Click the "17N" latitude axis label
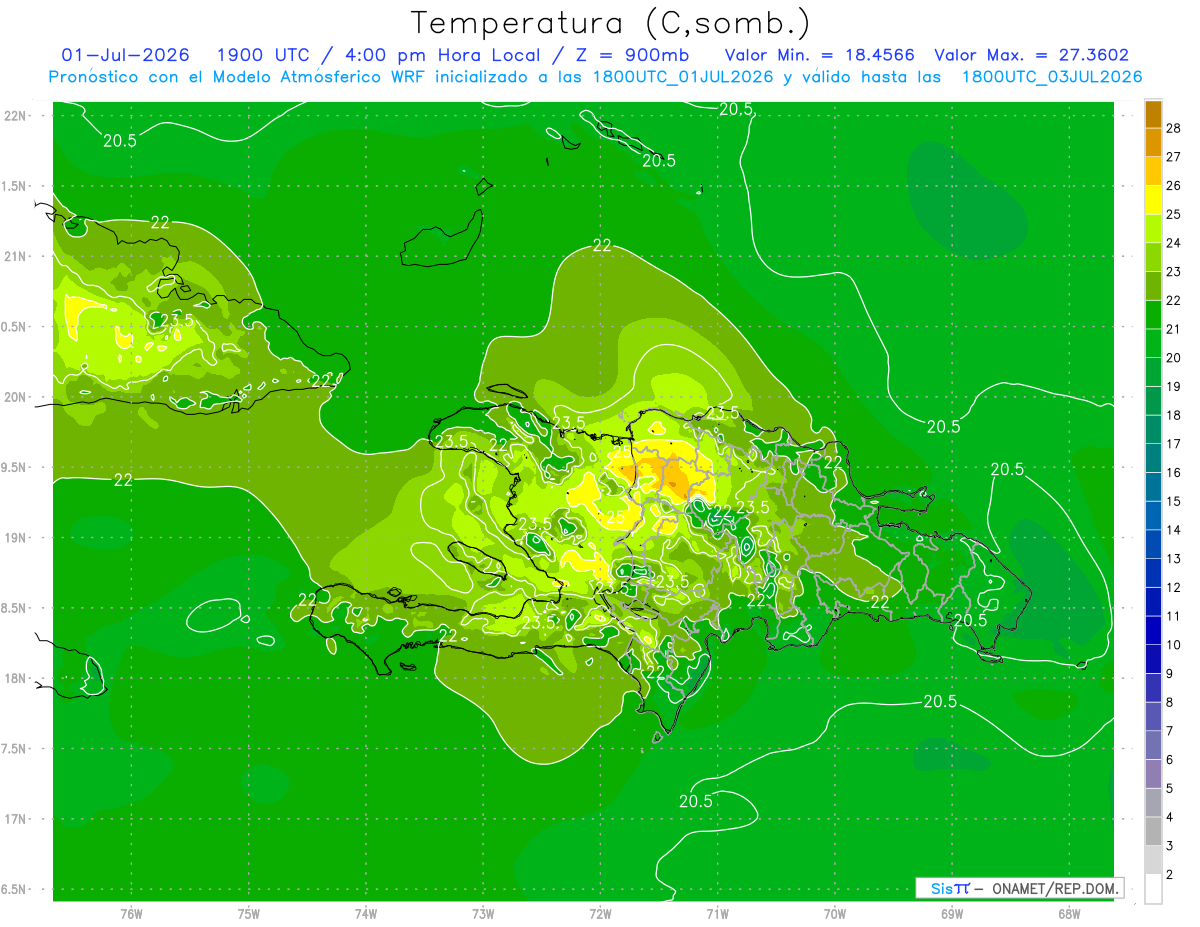Screen dimensions: 1200x927 15,819
